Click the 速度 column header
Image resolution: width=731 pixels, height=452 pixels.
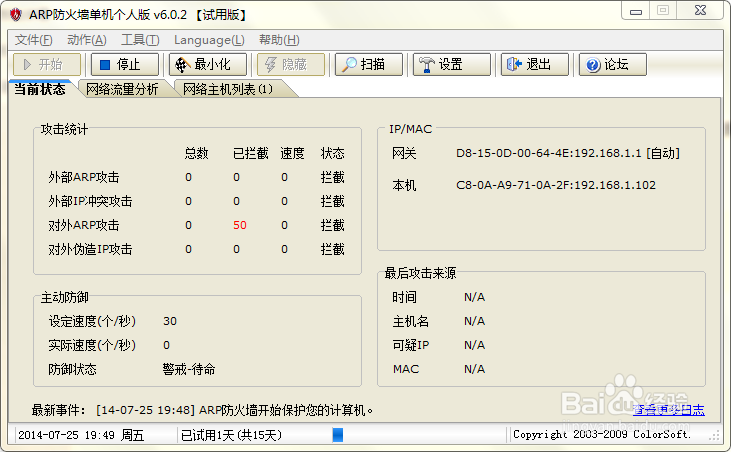pos(292,153)
